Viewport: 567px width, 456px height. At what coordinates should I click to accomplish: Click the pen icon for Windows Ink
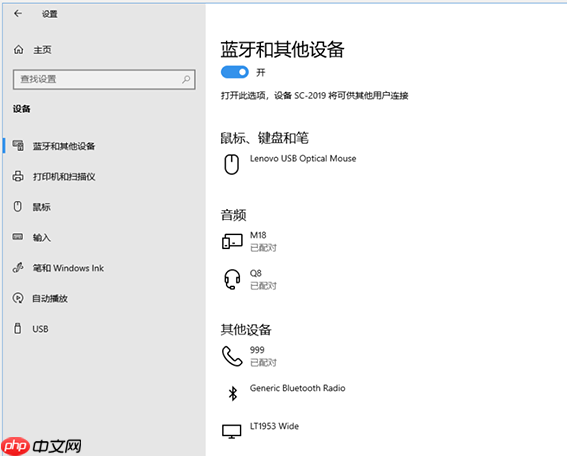18,268
